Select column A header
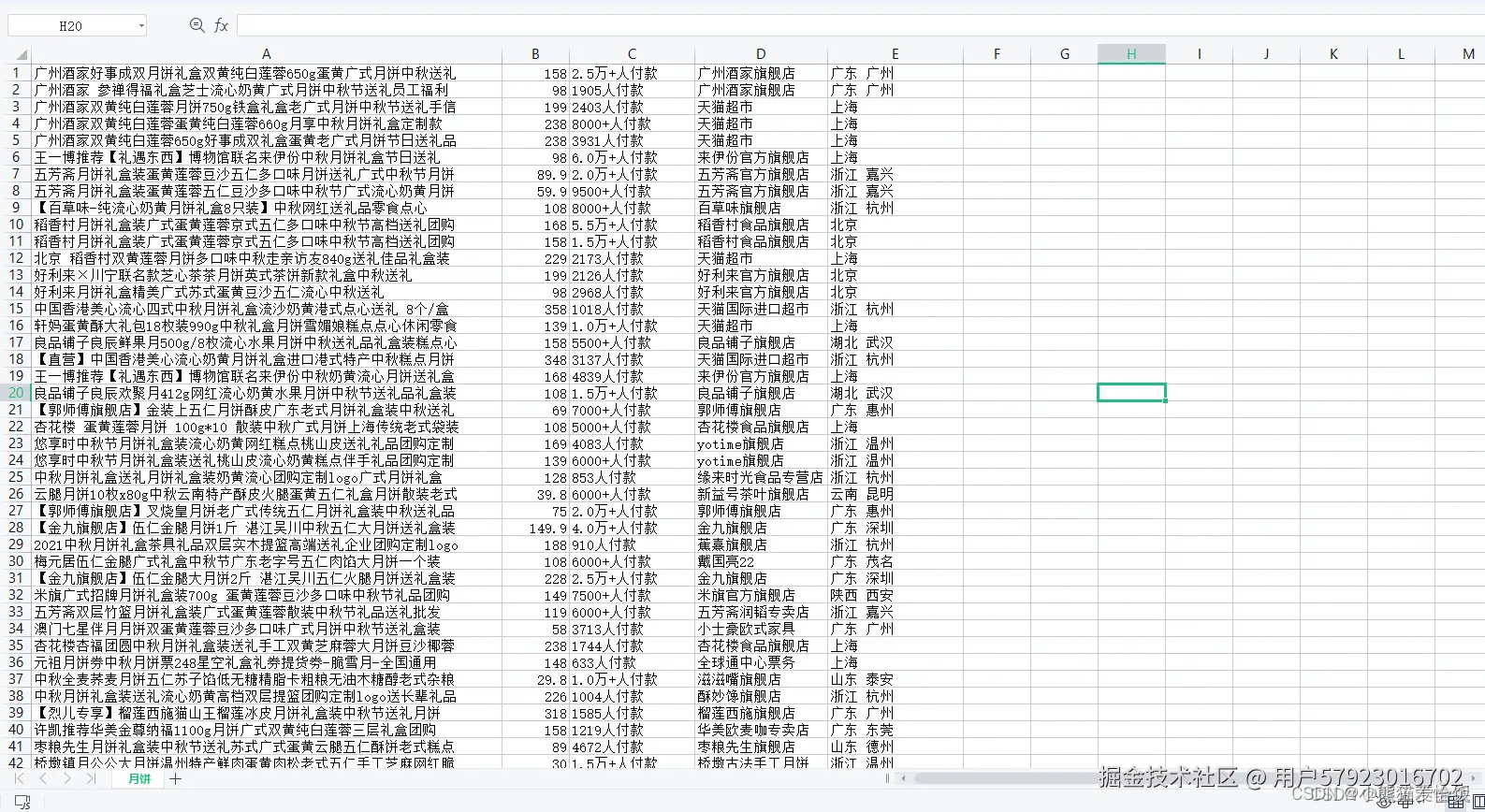 tap(266, 54)
